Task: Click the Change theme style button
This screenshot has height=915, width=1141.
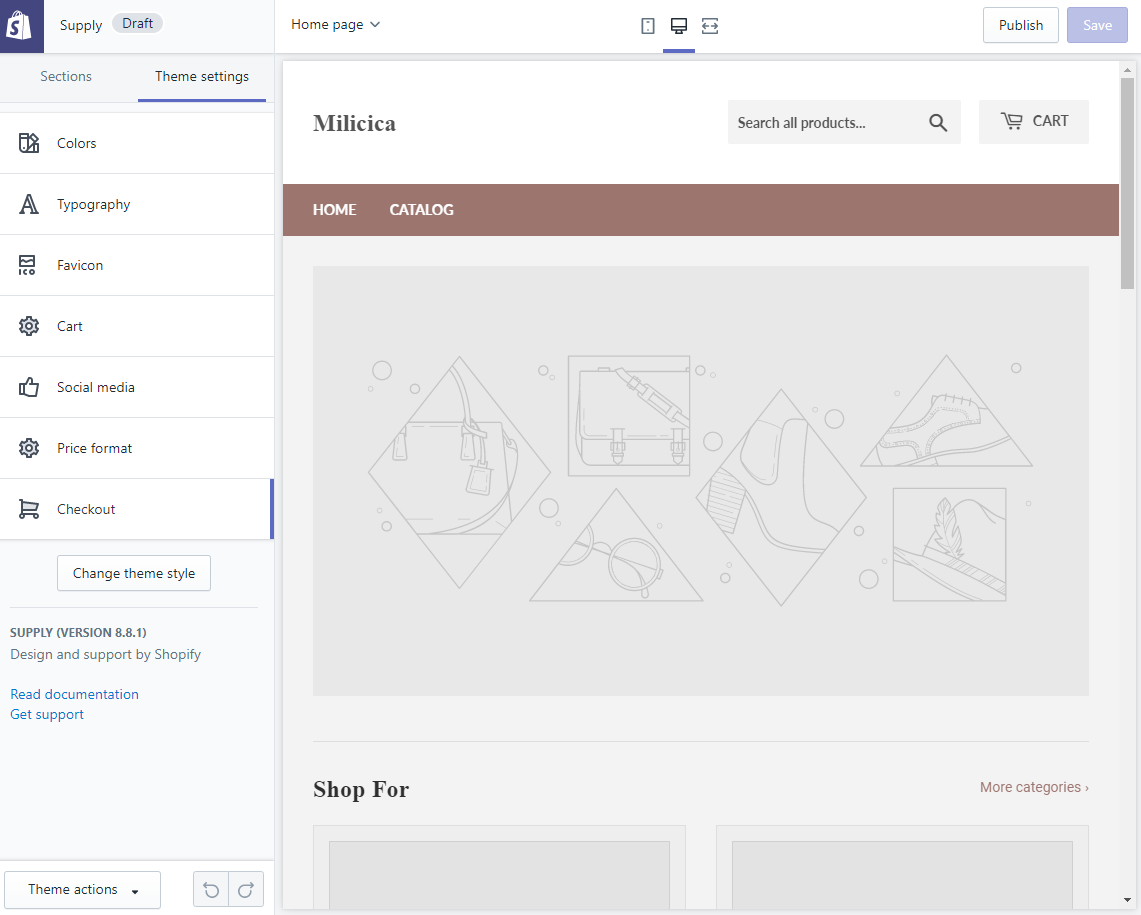Action: (134, 573)
